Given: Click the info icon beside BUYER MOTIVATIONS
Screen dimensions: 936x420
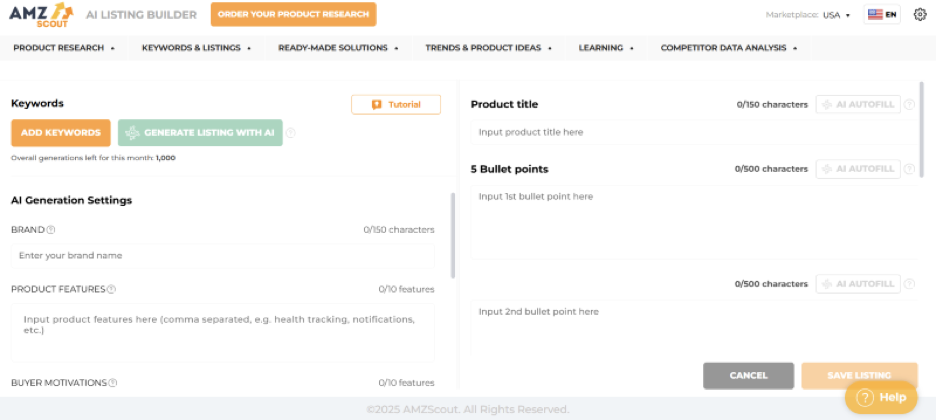Looking at the screenshot, I should click(x=113, y=383).
